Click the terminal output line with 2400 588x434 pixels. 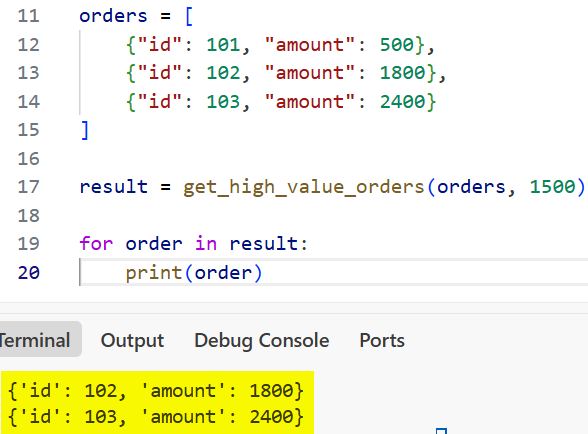coord(156,417)
